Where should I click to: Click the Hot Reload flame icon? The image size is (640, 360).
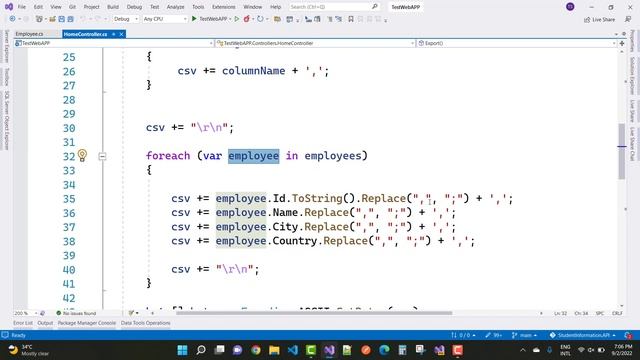click(247, 19)
